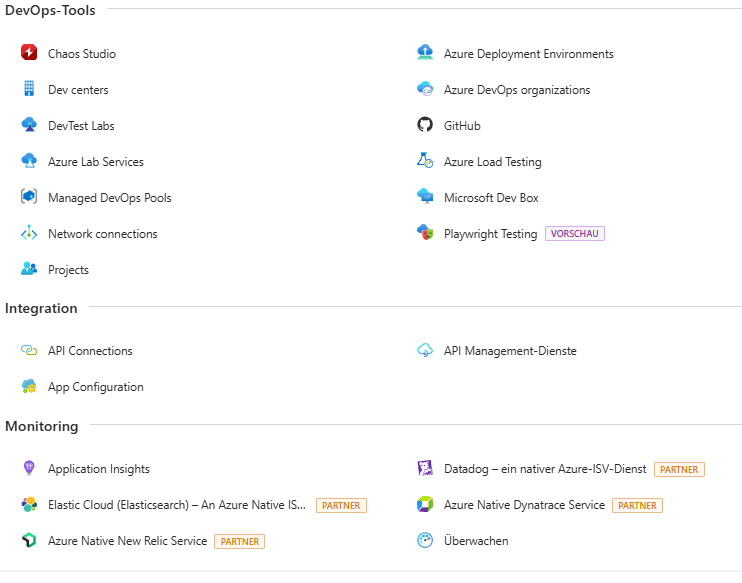This screenshot has height=583, width=742.
Task: Click the Network connections icon
Action: point(29,234)
